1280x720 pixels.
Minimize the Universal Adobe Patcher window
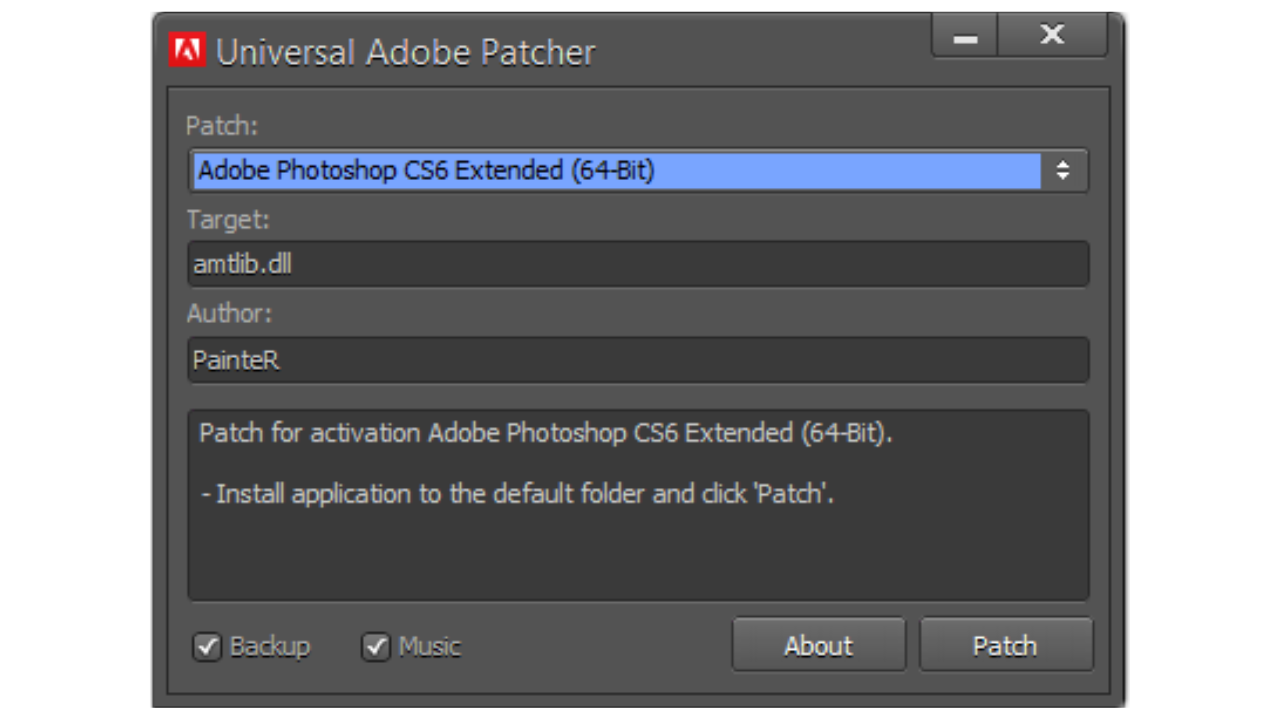pos(965,37)
